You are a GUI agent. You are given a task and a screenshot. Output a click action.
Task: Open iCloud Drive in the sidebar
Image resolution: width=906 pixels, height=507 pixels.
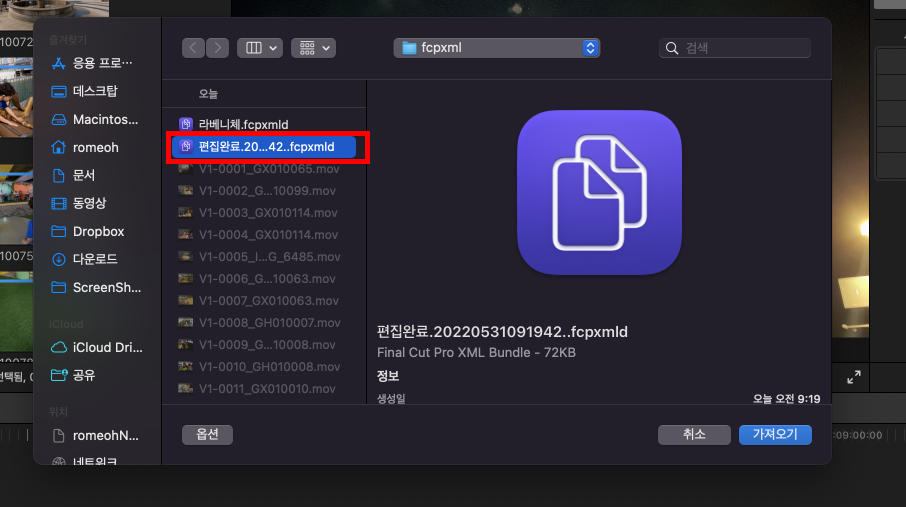(x=97, y=347)
